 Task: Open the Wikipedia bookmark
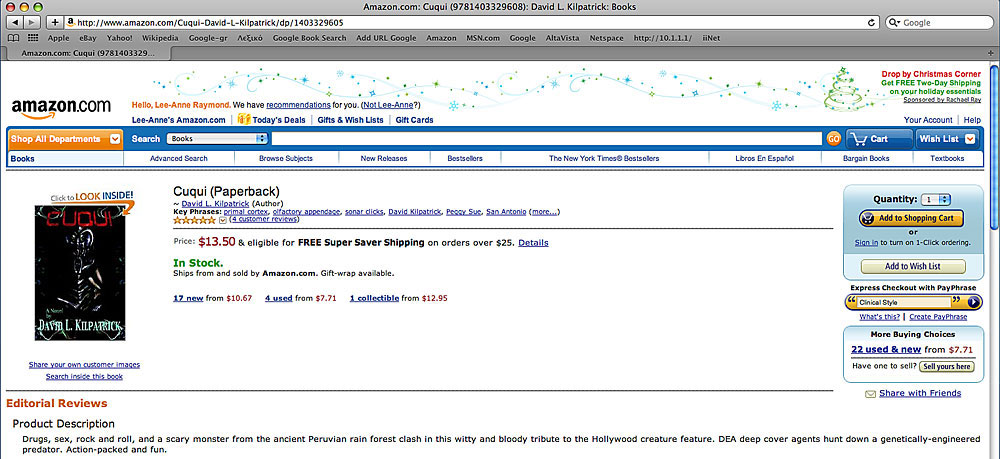[x=160, y=38]
